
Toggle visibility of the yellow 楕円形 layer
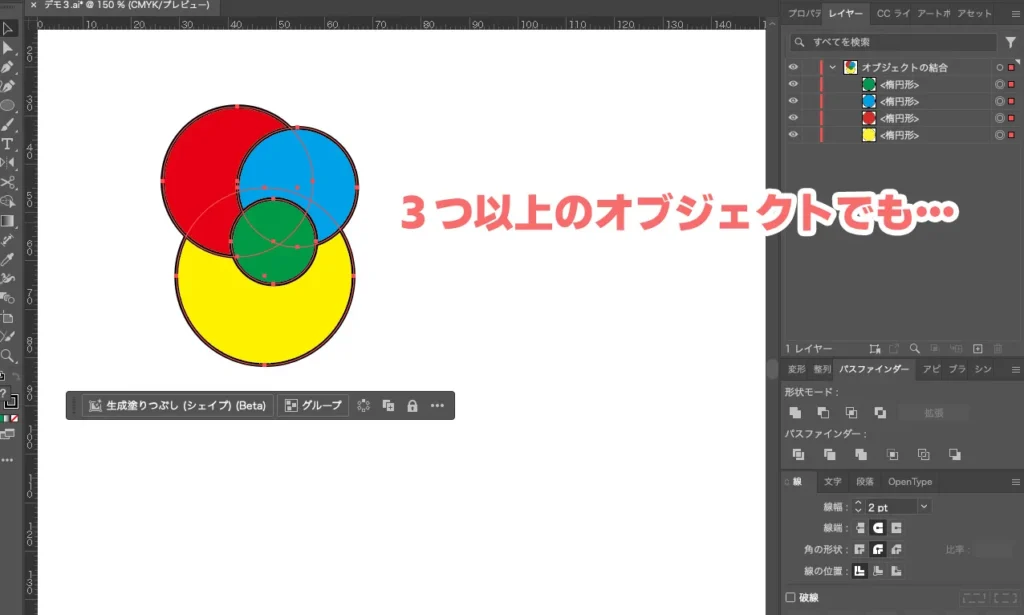[x=793, y=135]
